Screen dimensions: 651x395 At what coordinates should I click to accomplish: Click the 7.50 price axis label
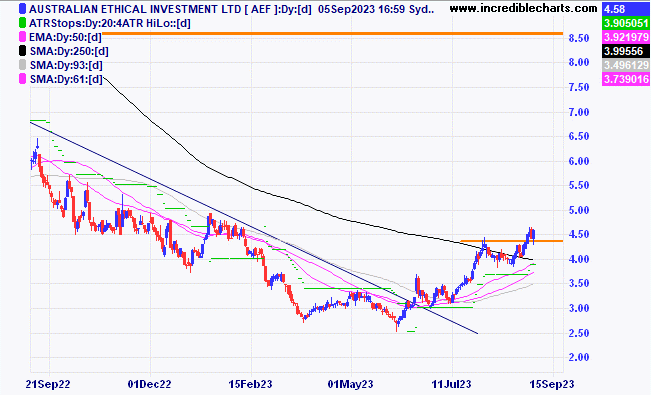[578, 87]
